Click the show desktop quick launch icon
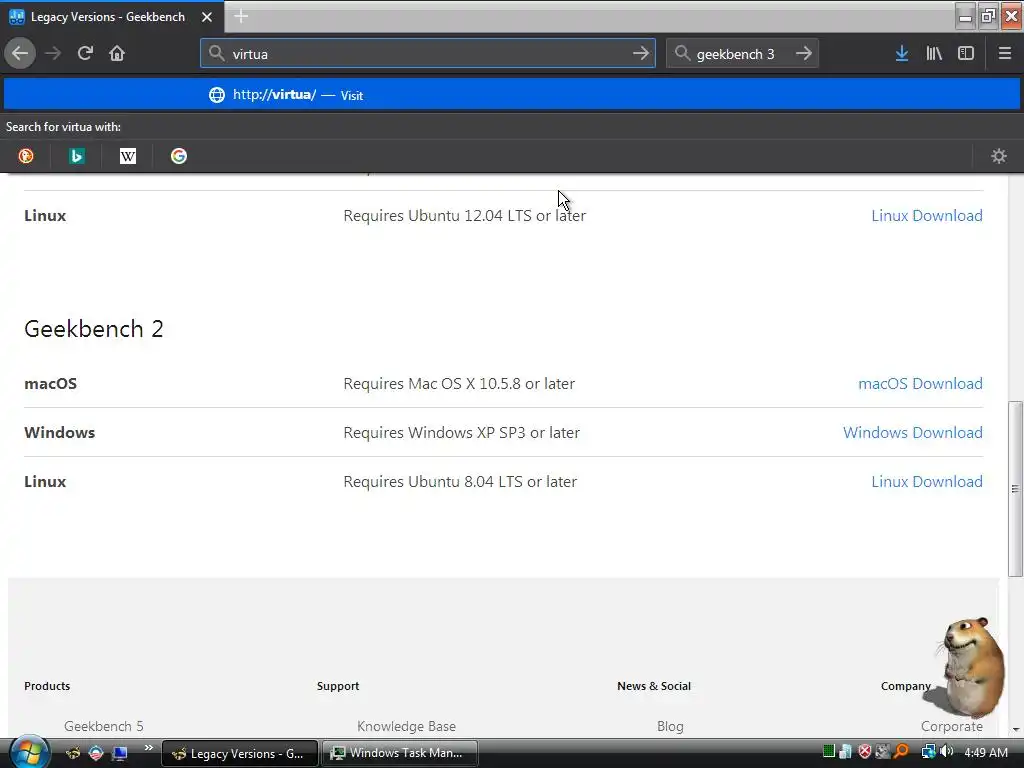Viewport: 1024px width, 768px height. (120, 753)
